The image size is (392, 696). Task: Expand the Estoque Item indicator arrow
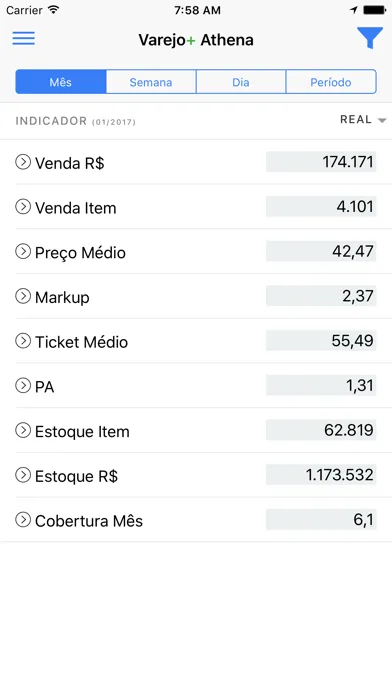pos(23,430)
